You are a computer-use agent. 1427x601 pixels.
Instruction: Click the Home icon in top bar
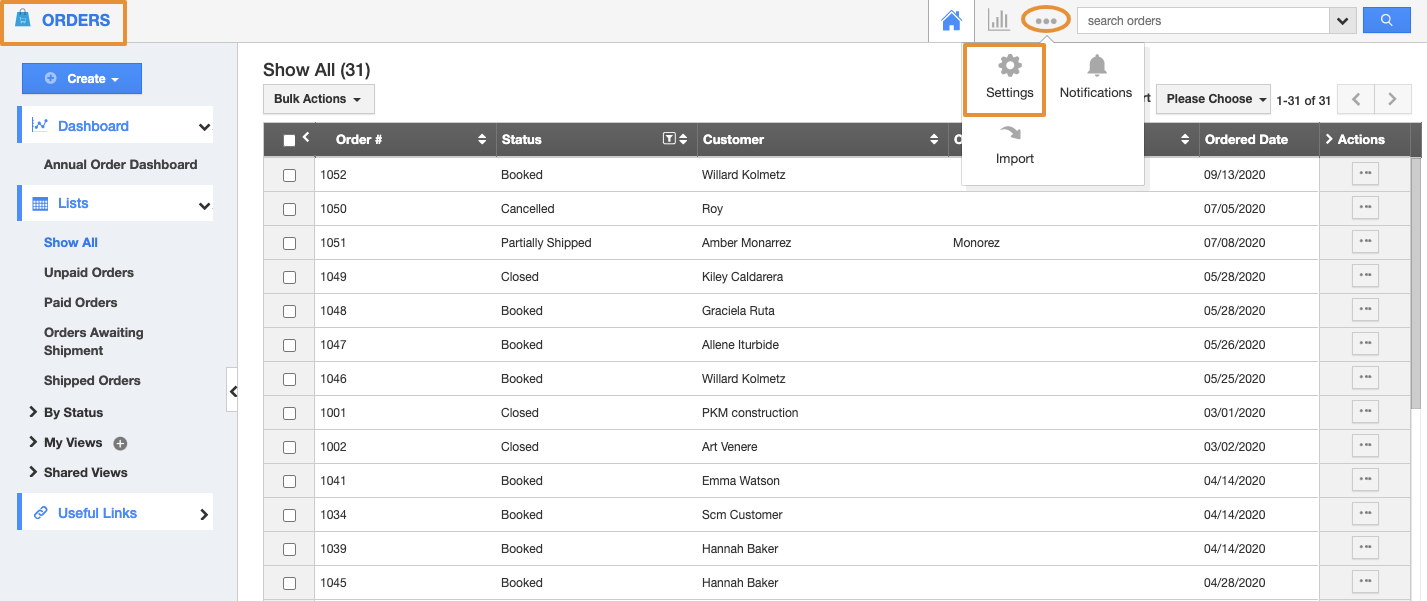click(951, 21)
